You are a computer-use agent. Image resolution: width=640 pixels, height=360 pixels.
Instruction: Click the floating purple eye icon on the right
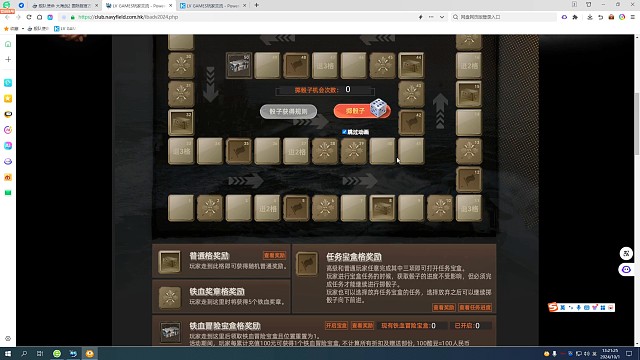[626, 269]
